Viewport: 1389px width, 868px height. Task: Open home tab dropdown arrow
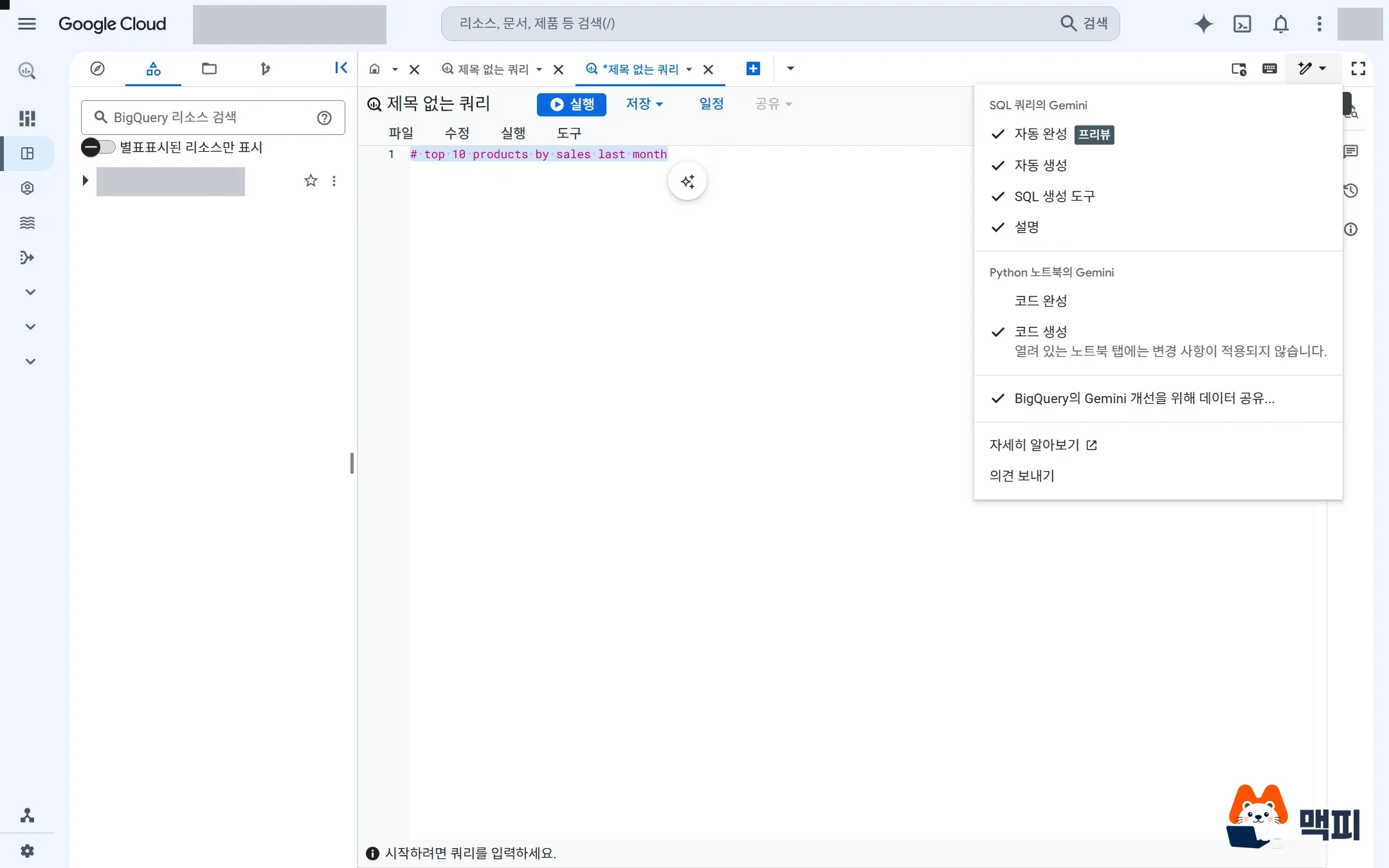[395, 69]
